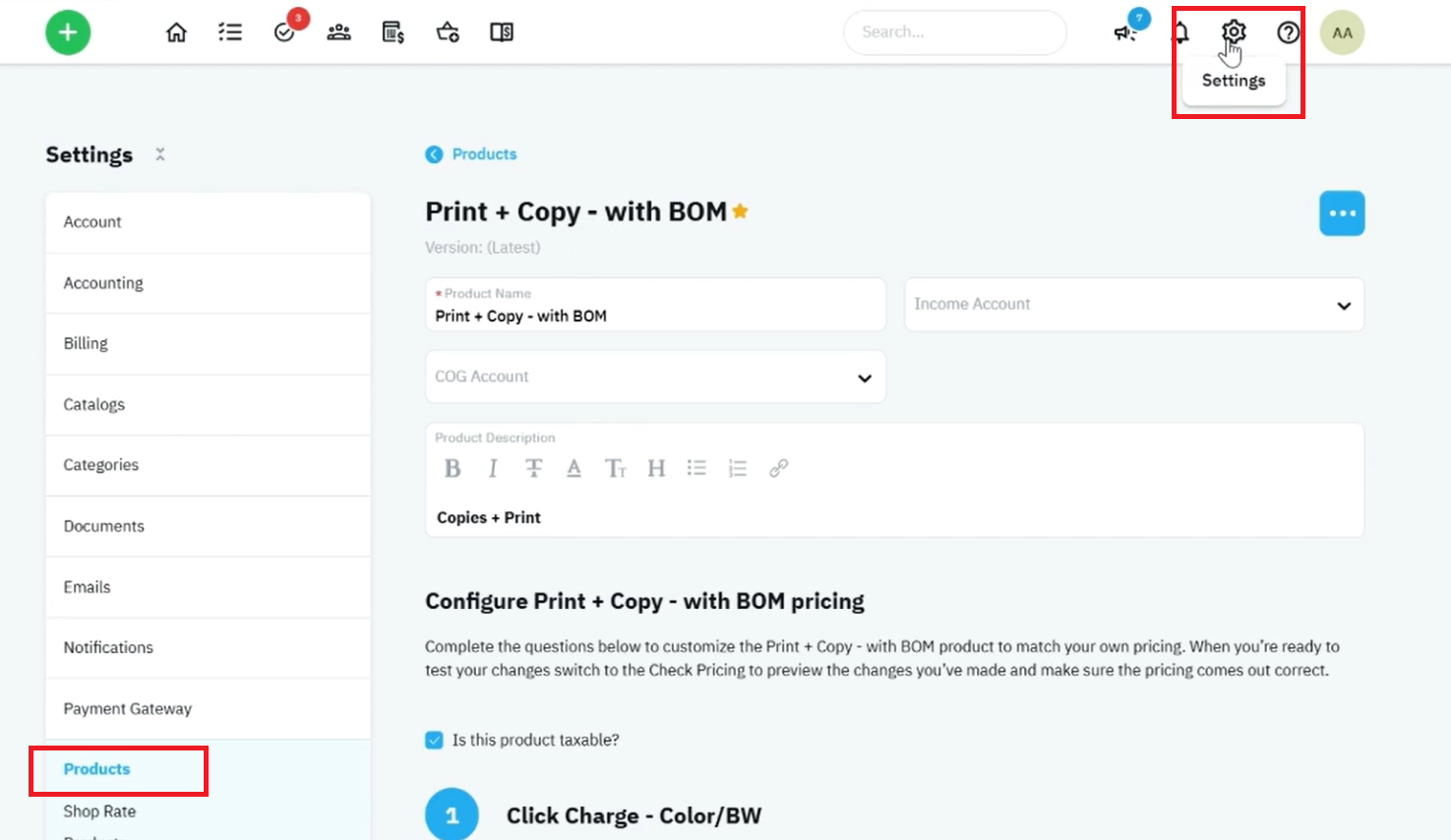Open the help question mark icon

click(x=1288, y=32)
